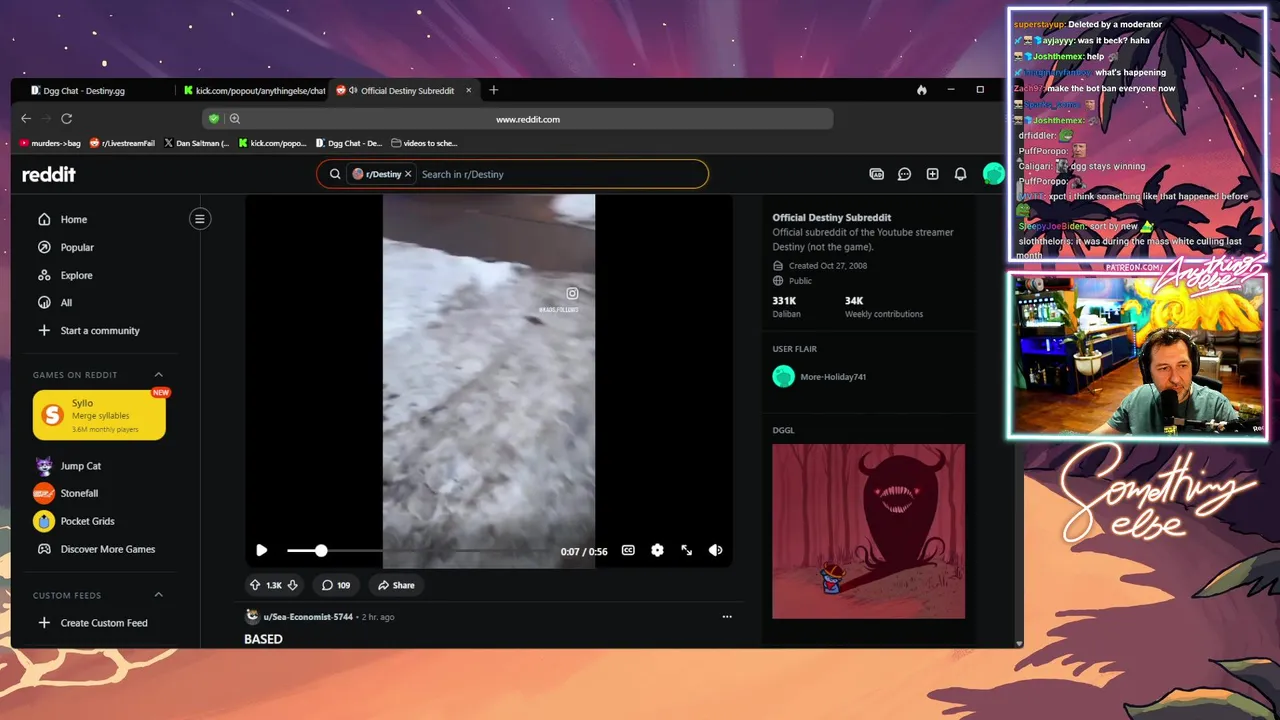The image size is (1280, 720).
Task: Click the DGGL sidebar image
Action: pos(868,531)
